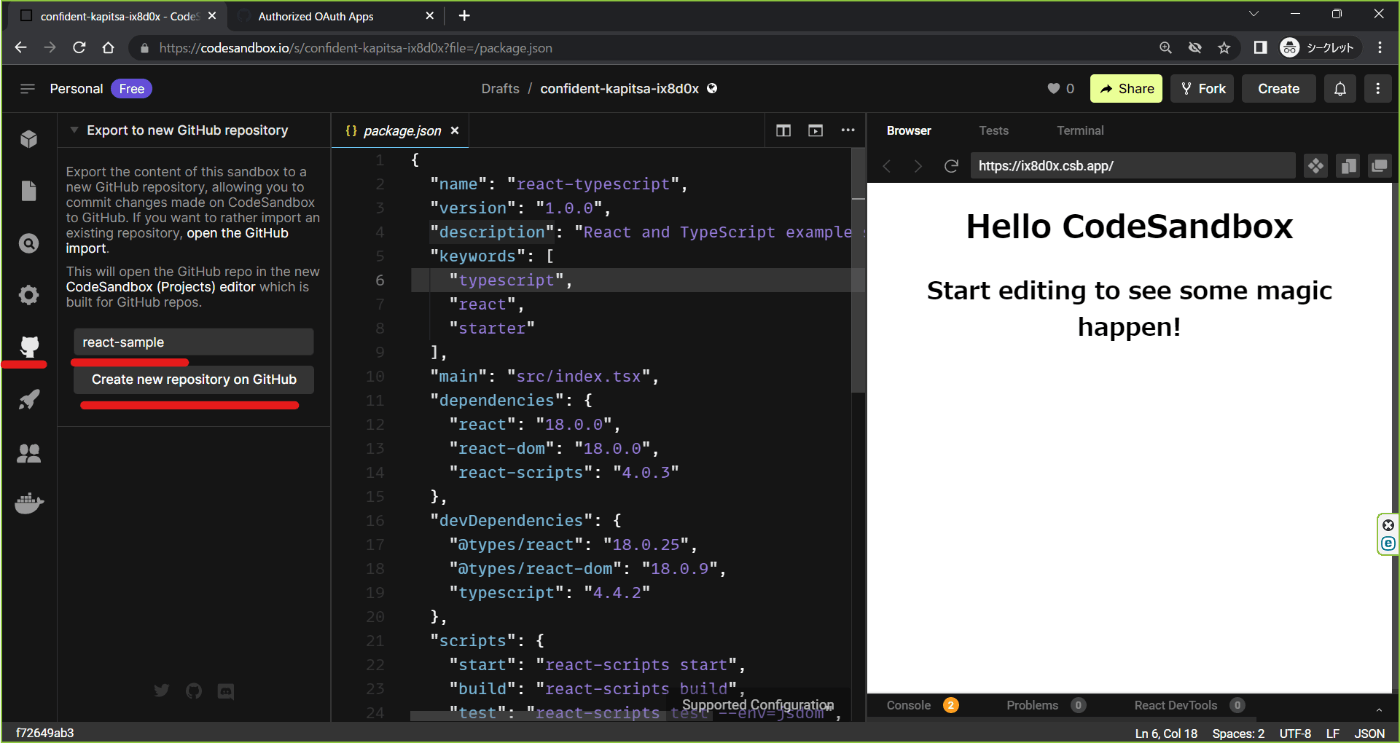Viewport: 1400px width, 743px height.
Task: Refresh the sandbox preview
Action: (x=951, y=166)
